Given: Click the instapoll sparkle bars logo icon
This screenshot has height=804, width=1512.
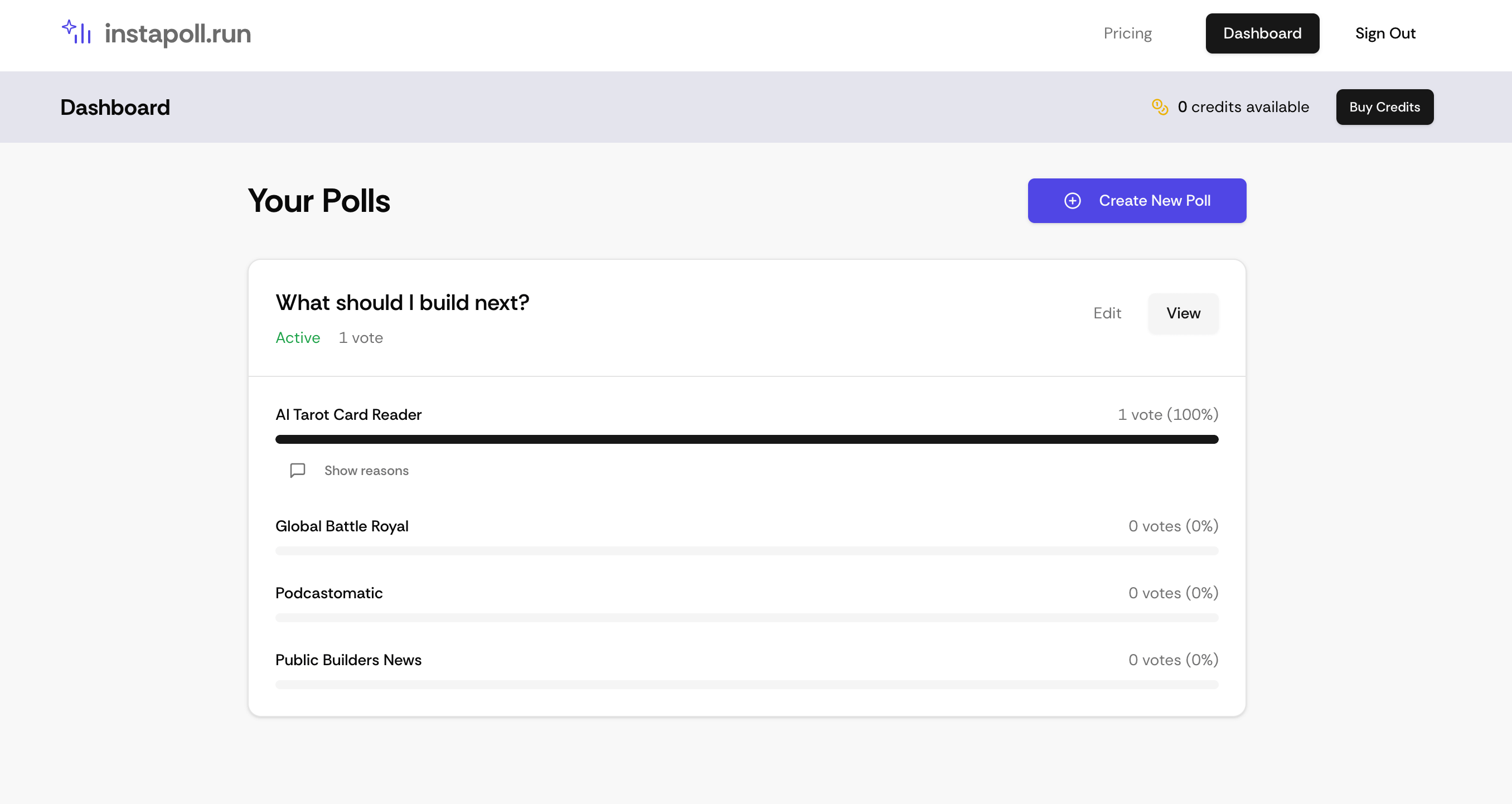Looking at the screenshot, I should [x=76, y=32].
